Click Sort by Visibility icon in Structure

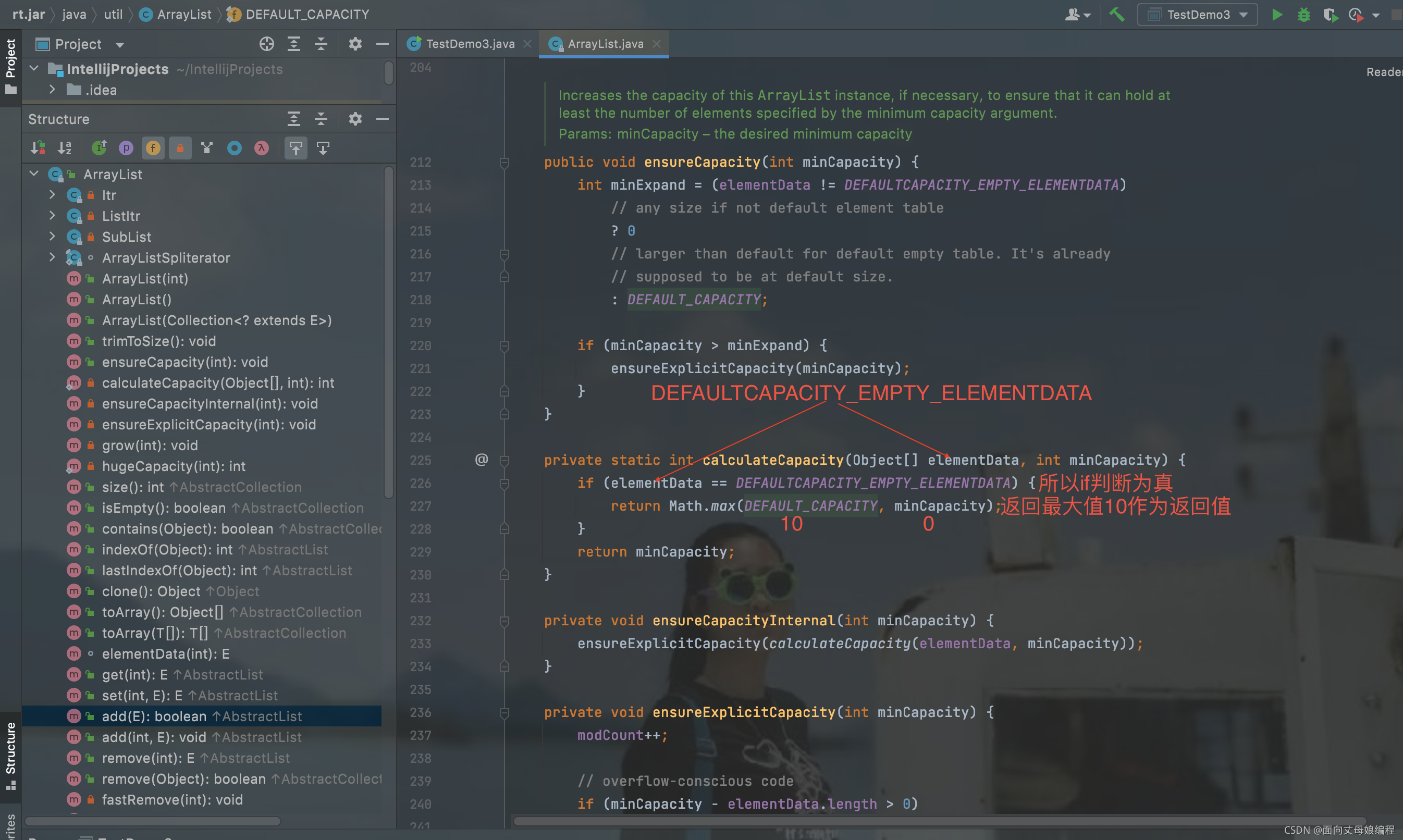[x=38, y=149]
